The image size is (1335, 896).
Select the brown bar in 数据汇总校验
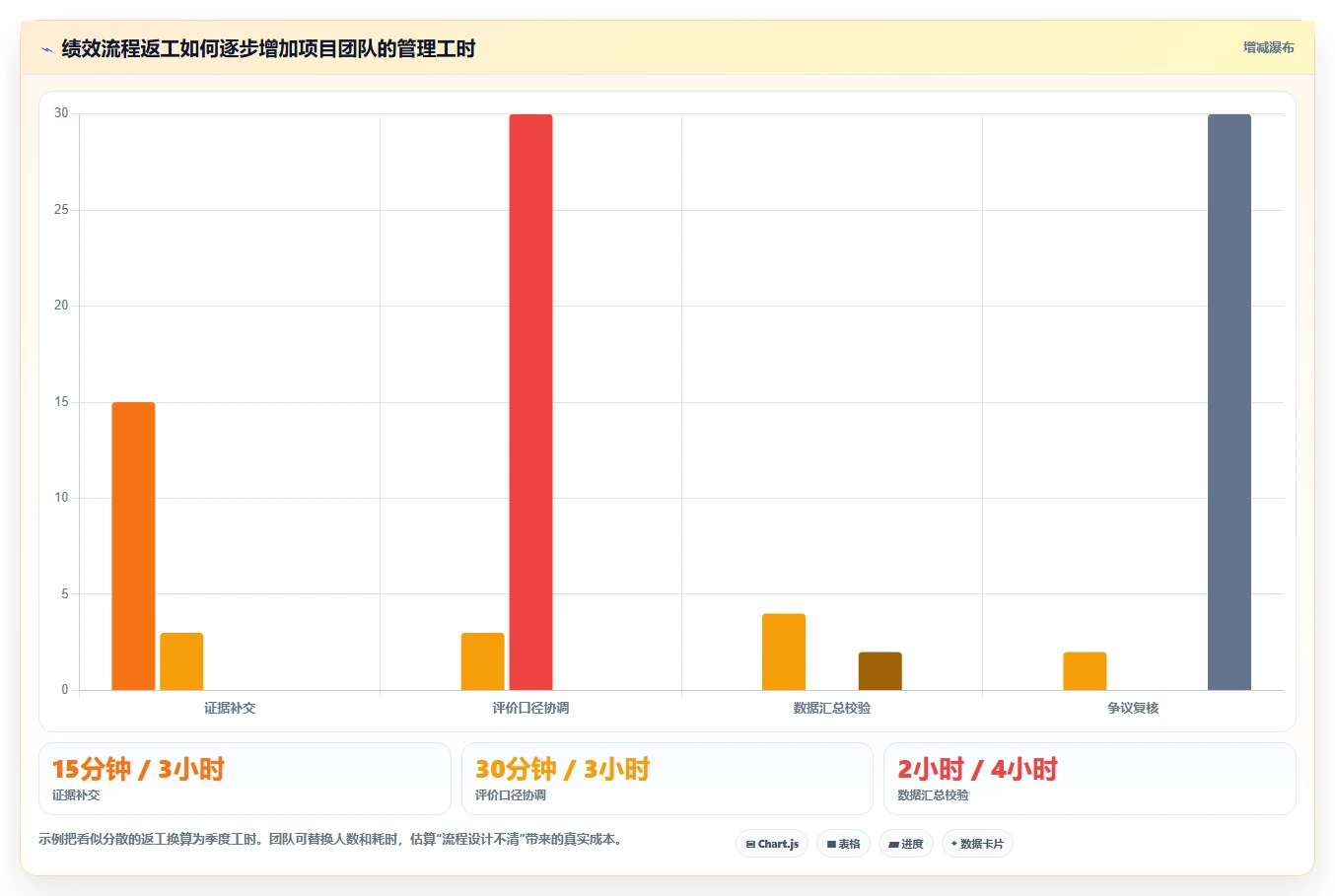click(879, 671)
